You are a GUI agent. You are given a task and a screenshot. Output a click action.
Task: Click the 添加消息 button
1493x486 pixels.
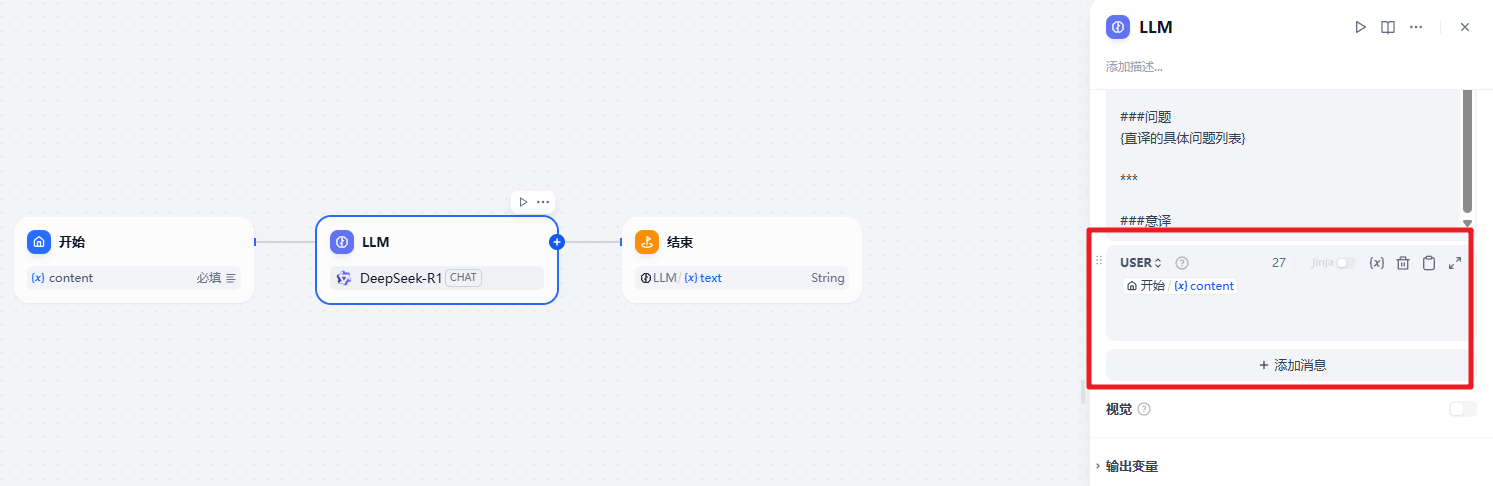pos(1292,365)
